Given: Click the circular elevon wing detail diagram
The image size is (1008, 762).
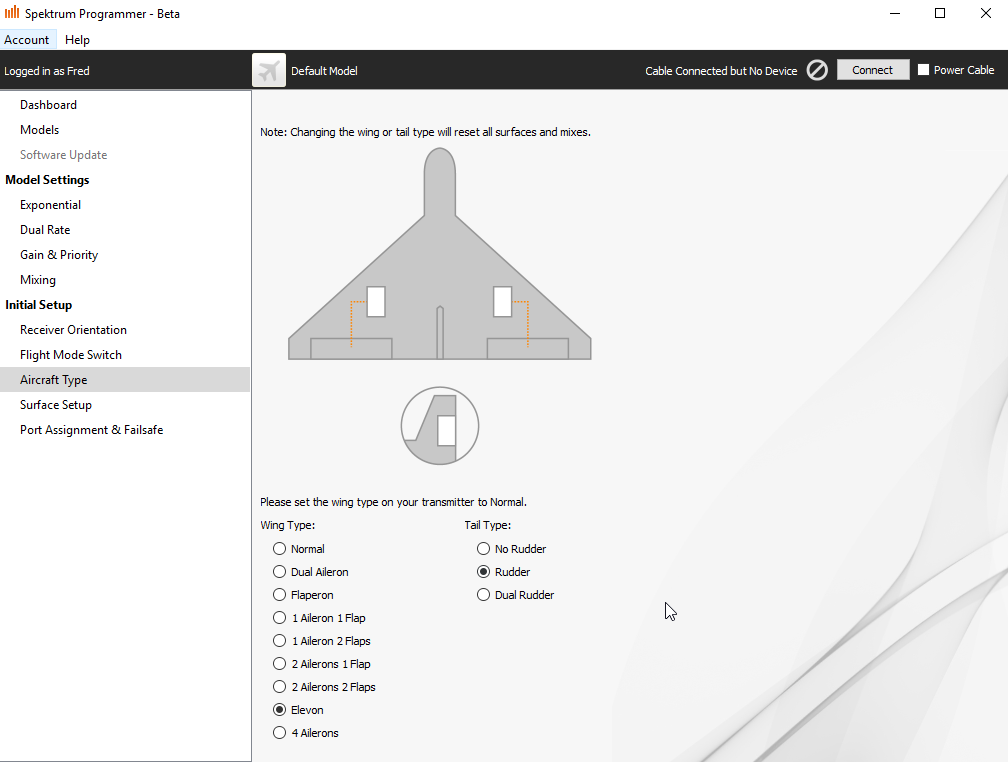Looking at the screenshot, I should point(440,426).
